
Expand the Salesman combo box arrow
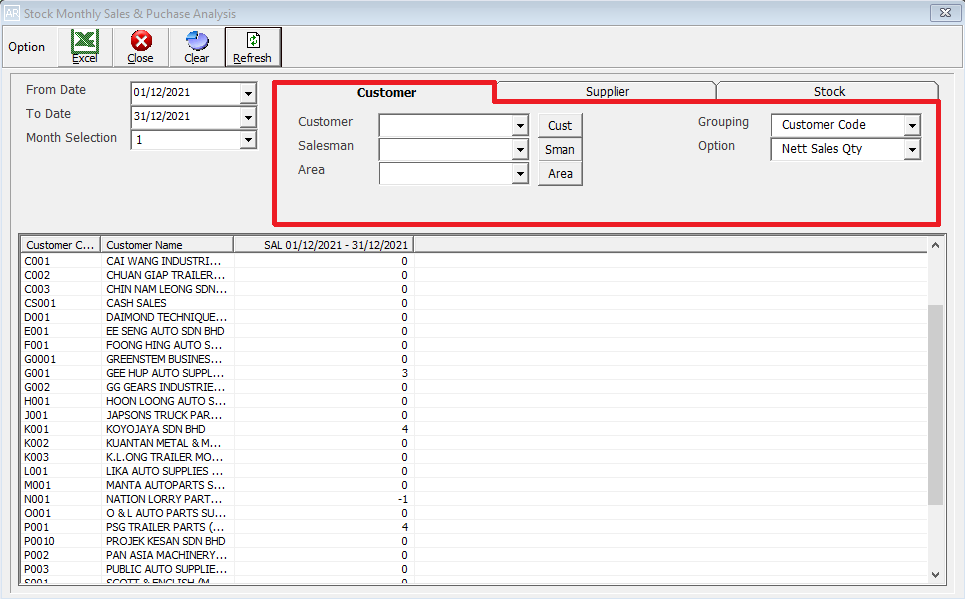[520, 150]
